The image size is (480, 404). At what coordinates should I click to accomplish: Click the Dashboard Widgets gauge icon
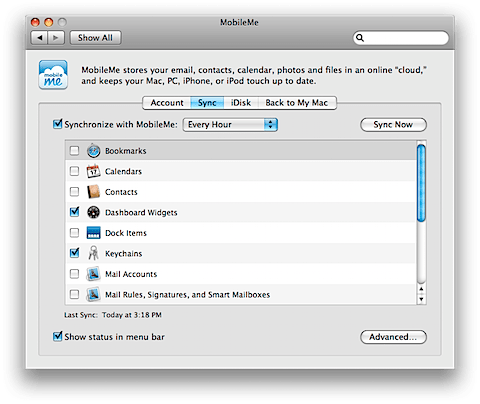point(93,212)
